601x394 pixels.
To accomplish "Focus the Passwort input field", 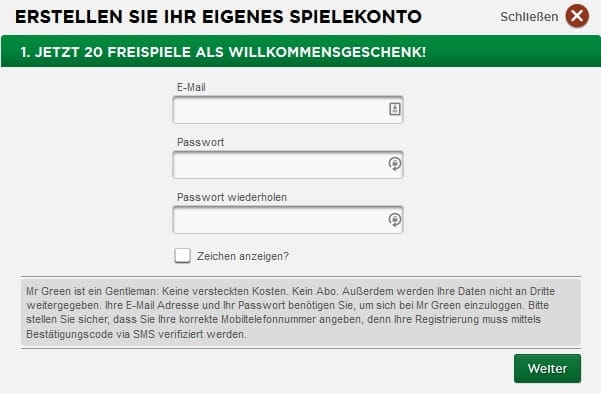I will point(288,165).
